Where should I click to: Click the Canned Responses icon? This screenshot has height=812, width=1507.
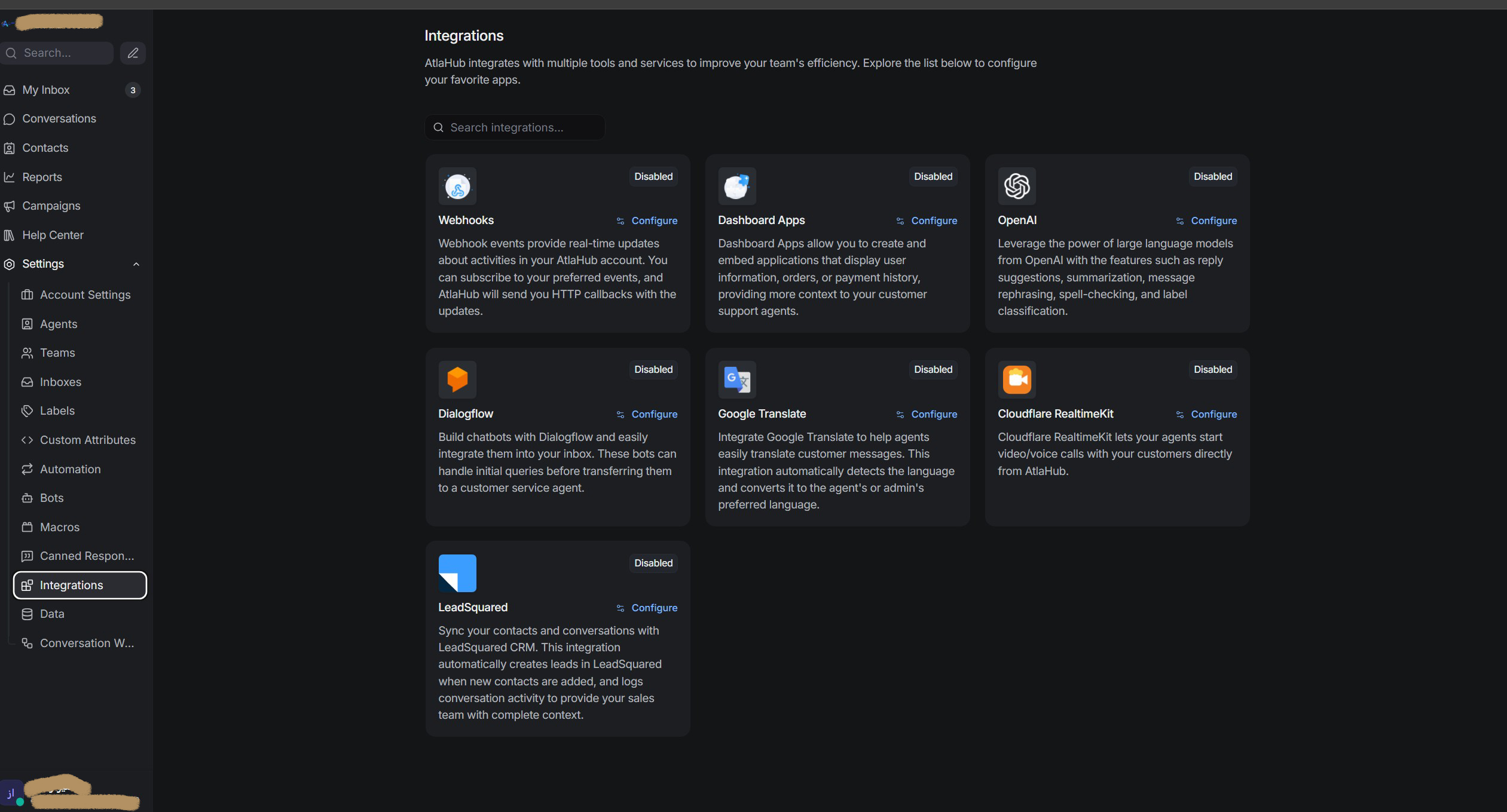pos(27,556)
